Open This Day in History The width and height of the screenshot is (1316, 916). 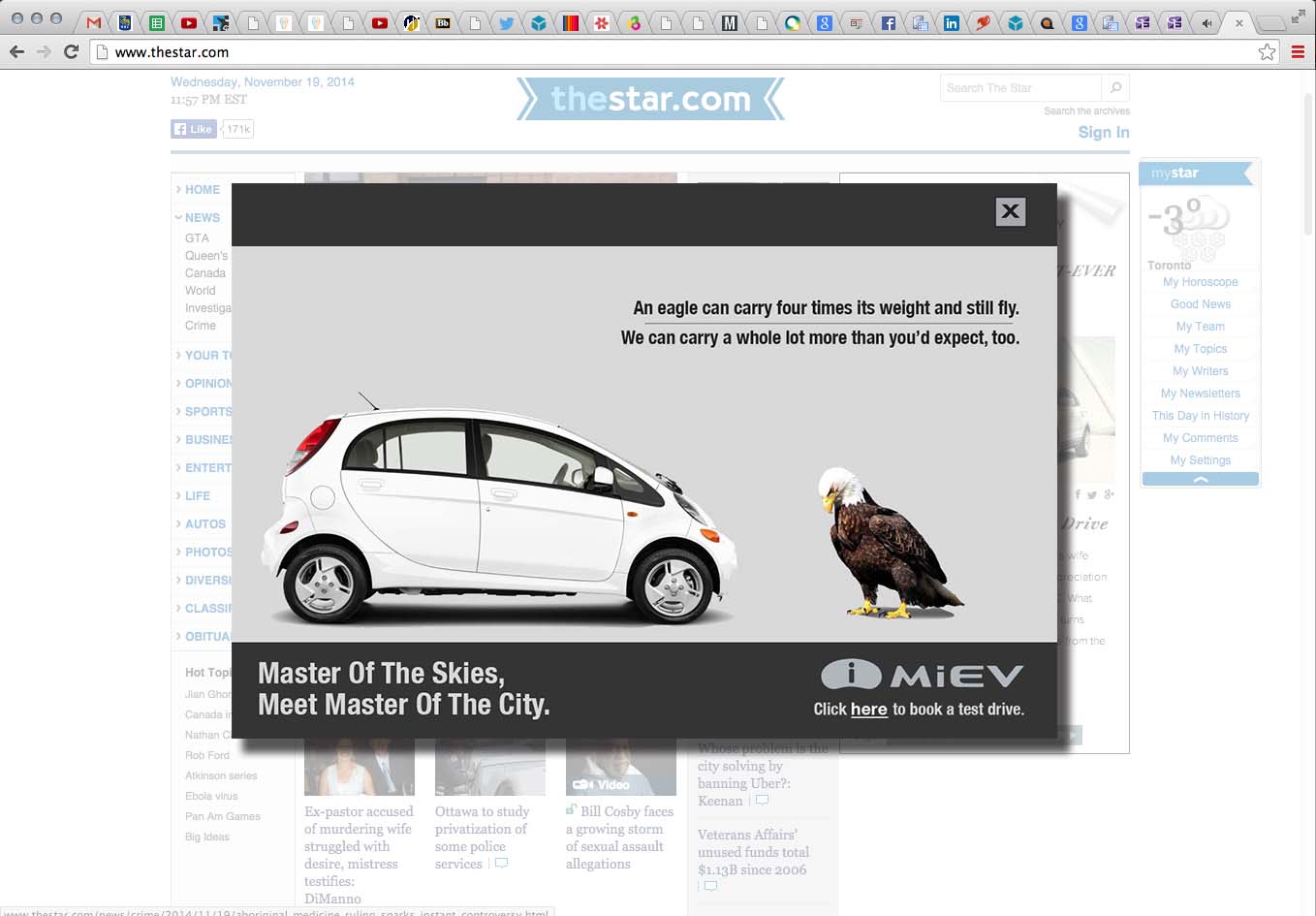point(1201,415)
